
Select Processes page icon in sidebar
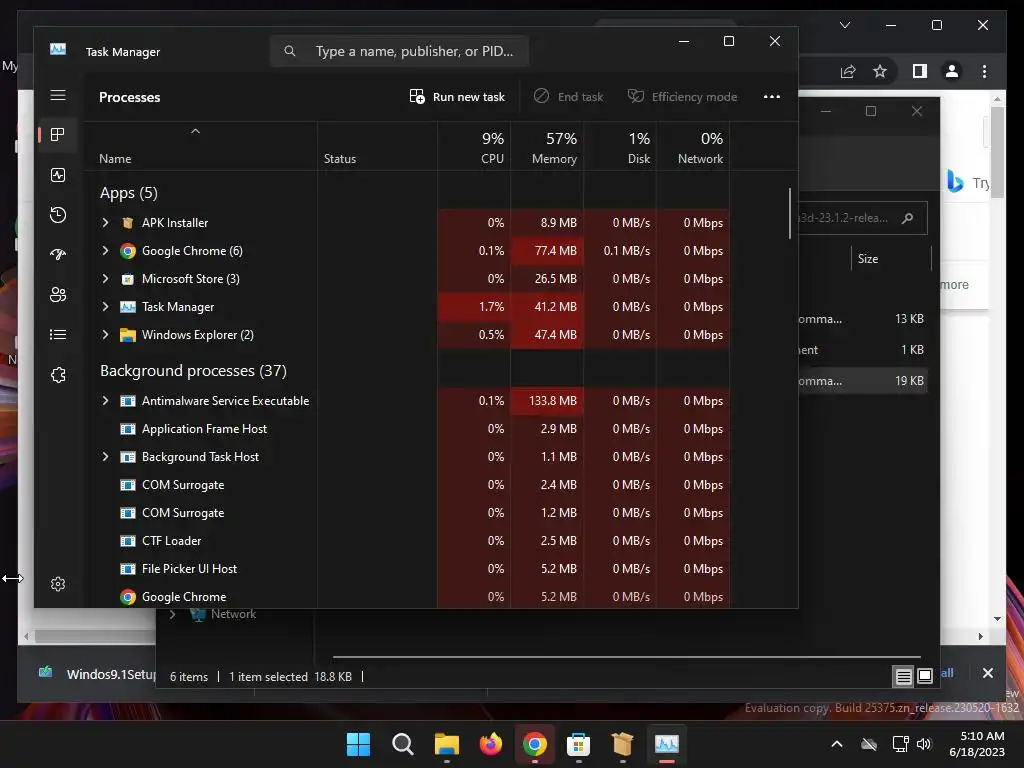click(x=57, y=135)
